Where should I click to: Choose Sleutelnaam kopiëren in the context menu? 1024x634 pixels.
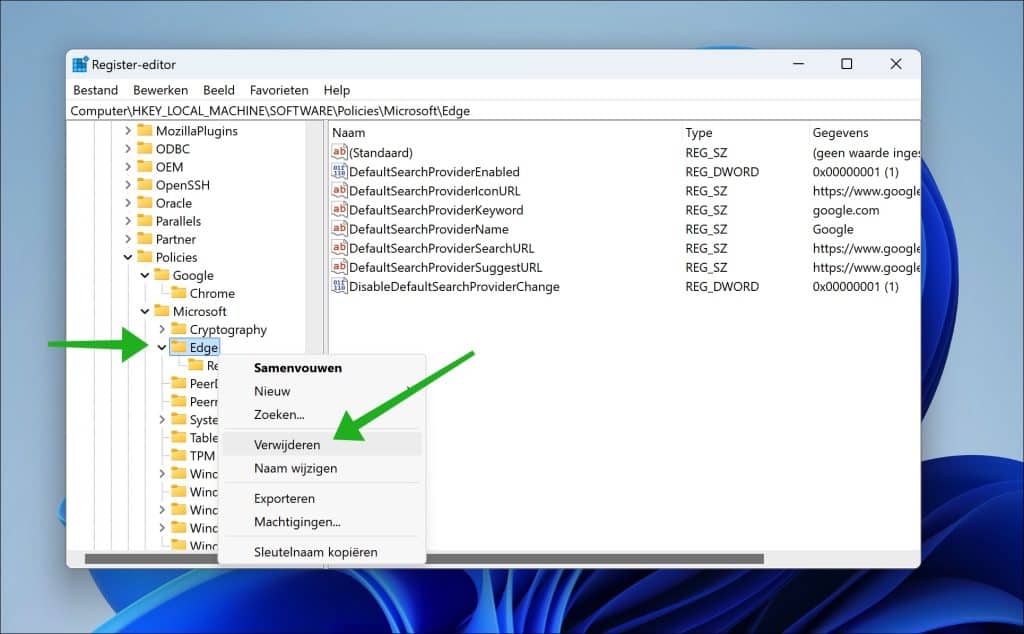point(322,552)
